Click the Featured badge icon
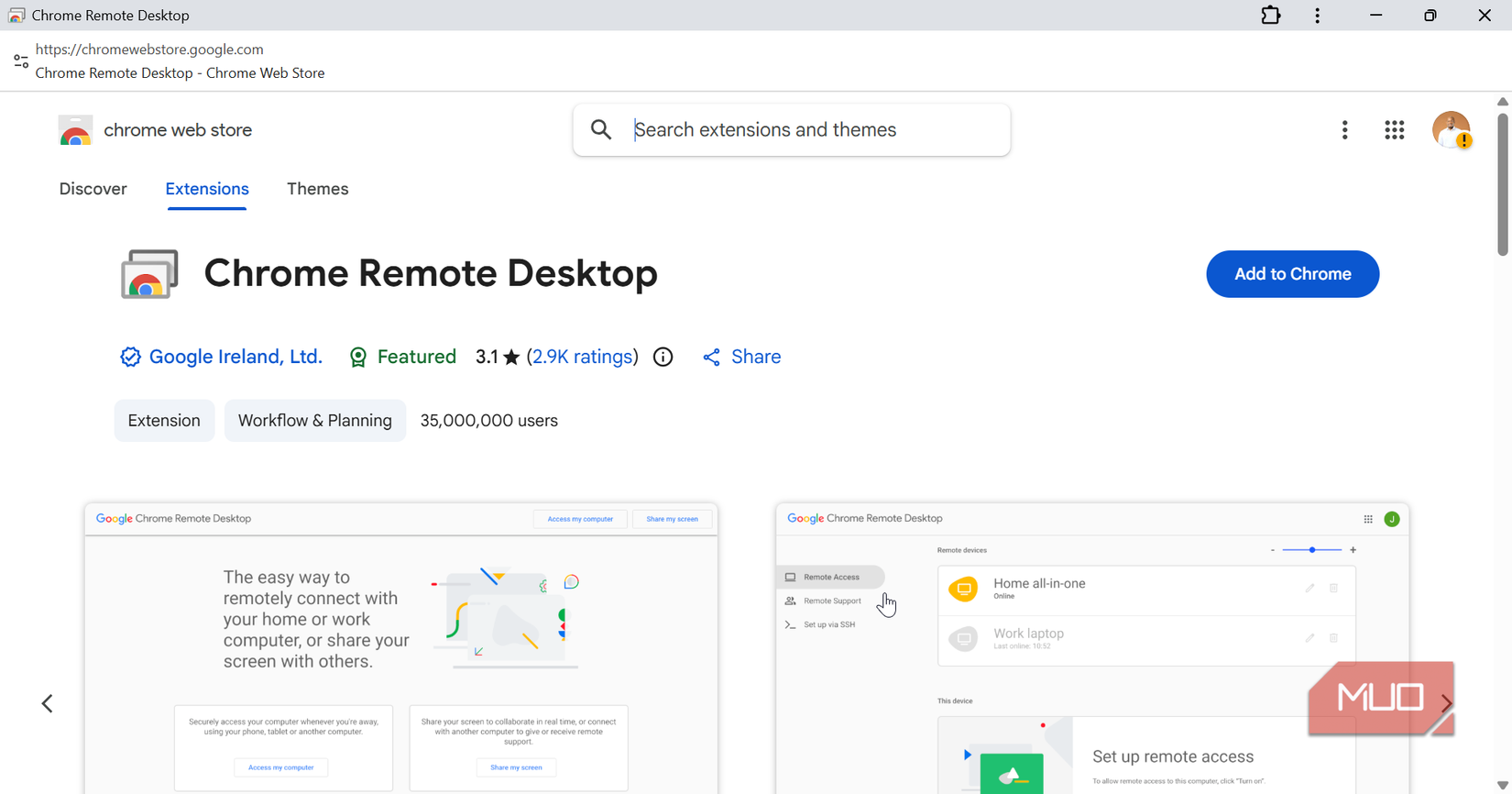Image resolution: width=1512 pixels, height=794 pixels. point(358,358)
